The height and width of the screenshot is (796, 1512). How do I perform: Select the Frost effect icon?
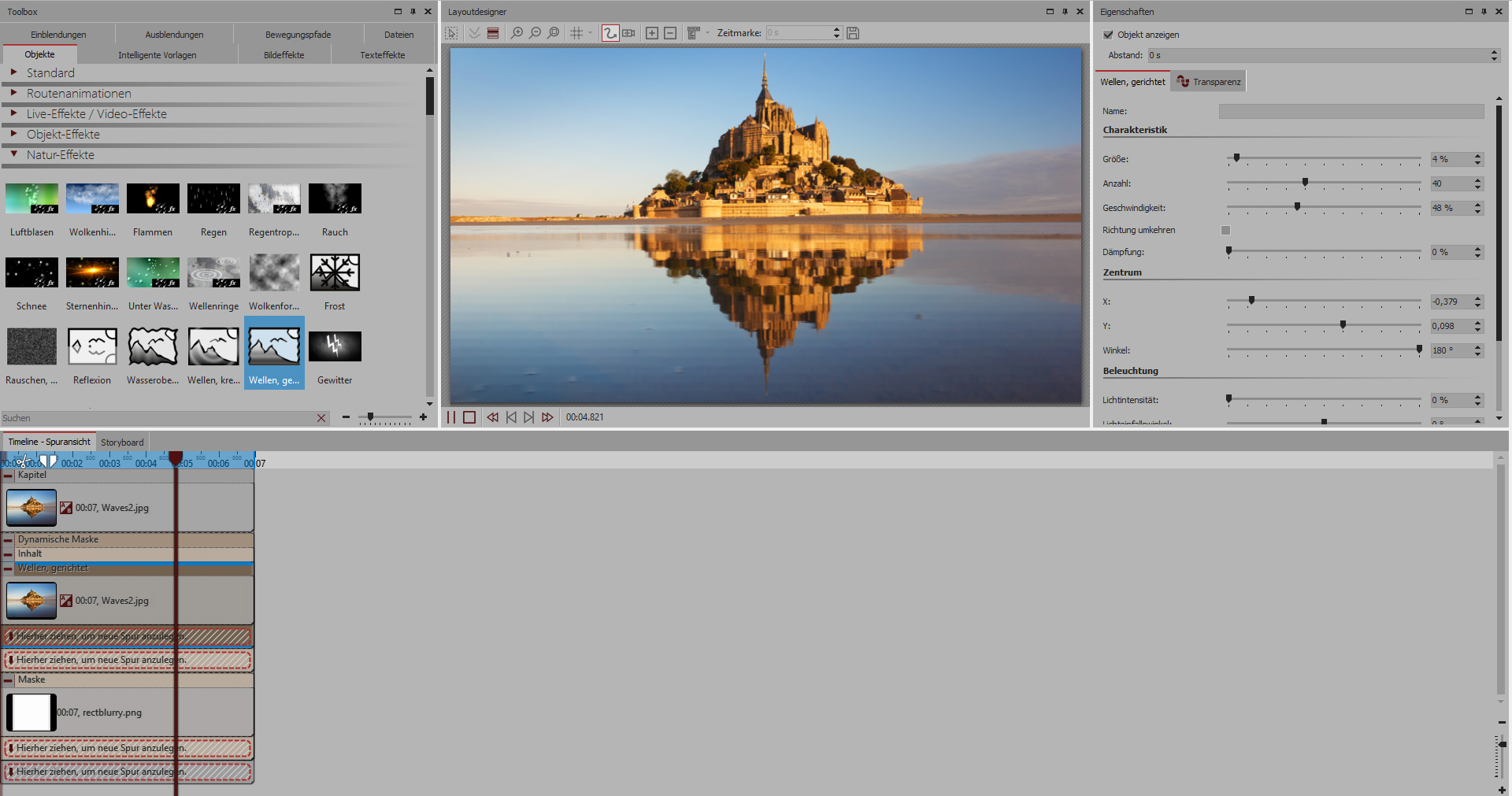(x=335, y=273)
